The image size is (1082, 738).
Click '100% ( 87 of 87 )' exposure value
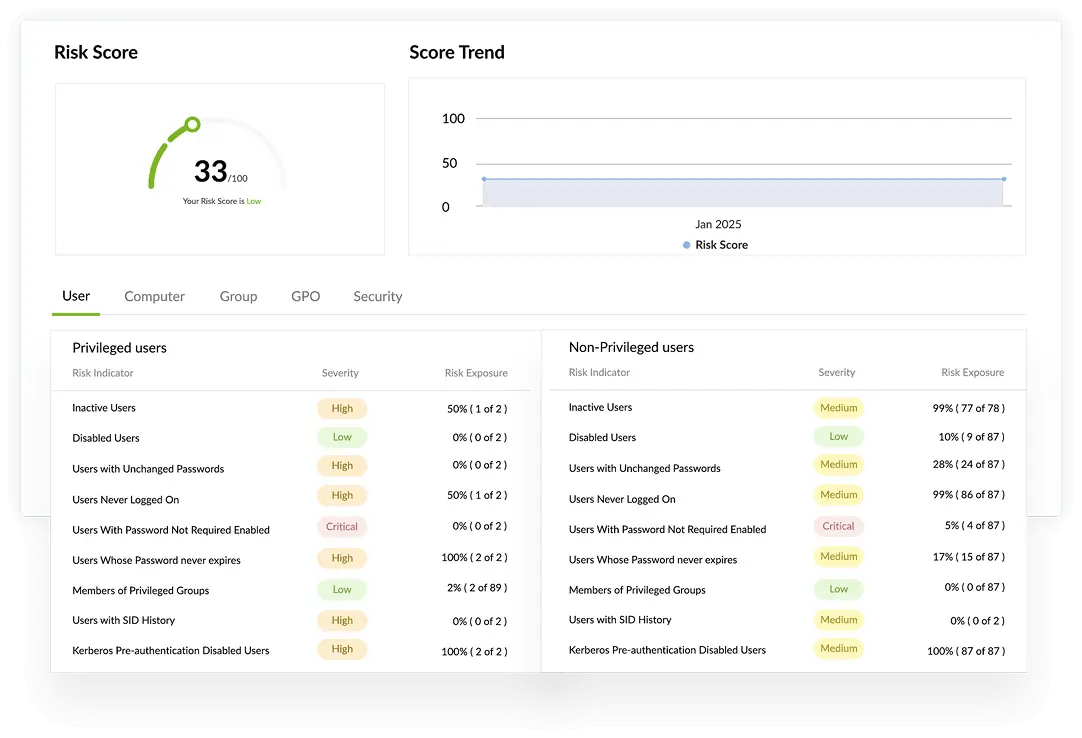pyautogui.click(x=966, y=651)
